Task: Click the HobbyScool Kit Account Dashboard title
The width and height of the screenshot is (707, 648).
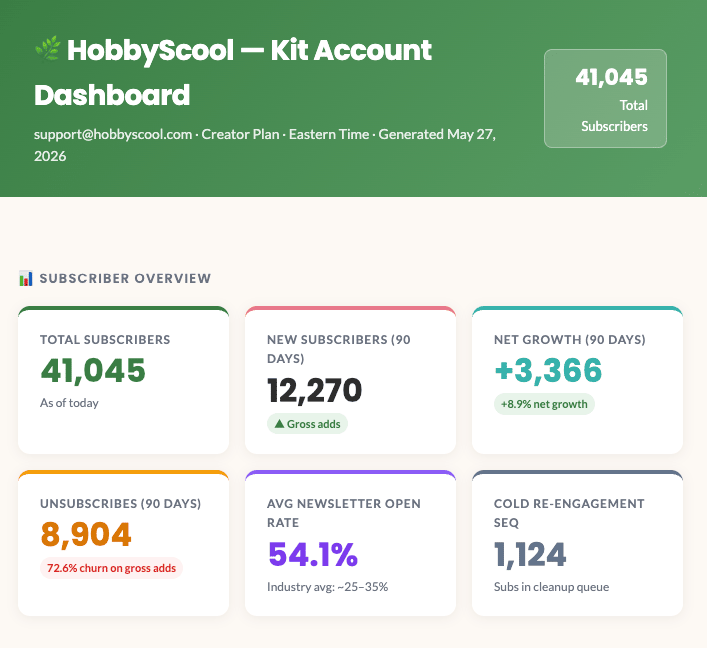Action: click(233, 72)
